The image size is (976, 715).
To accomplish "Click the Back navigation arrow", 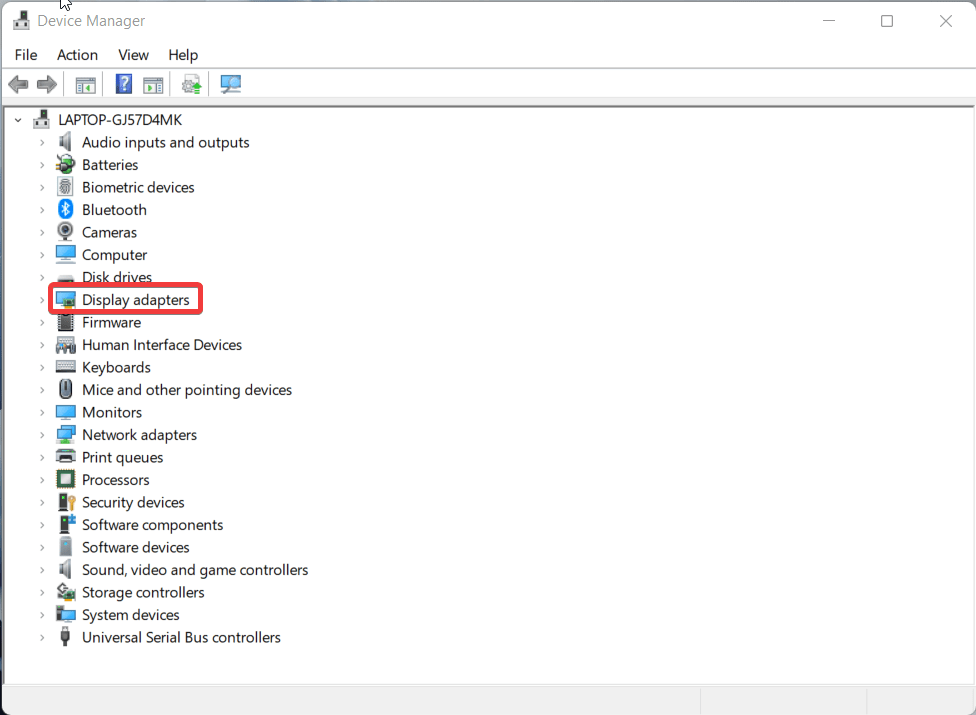I will tap(18, 84).
